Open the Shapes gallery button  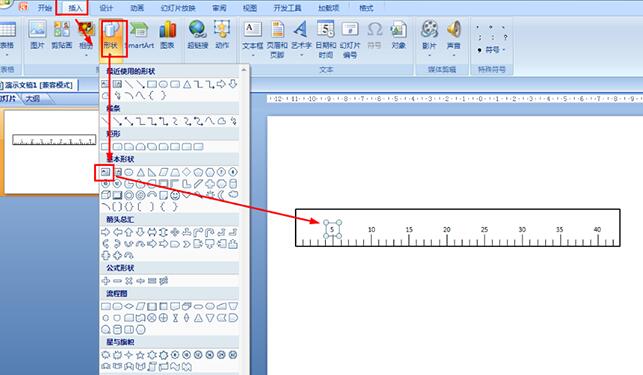[x=111, y=36]
